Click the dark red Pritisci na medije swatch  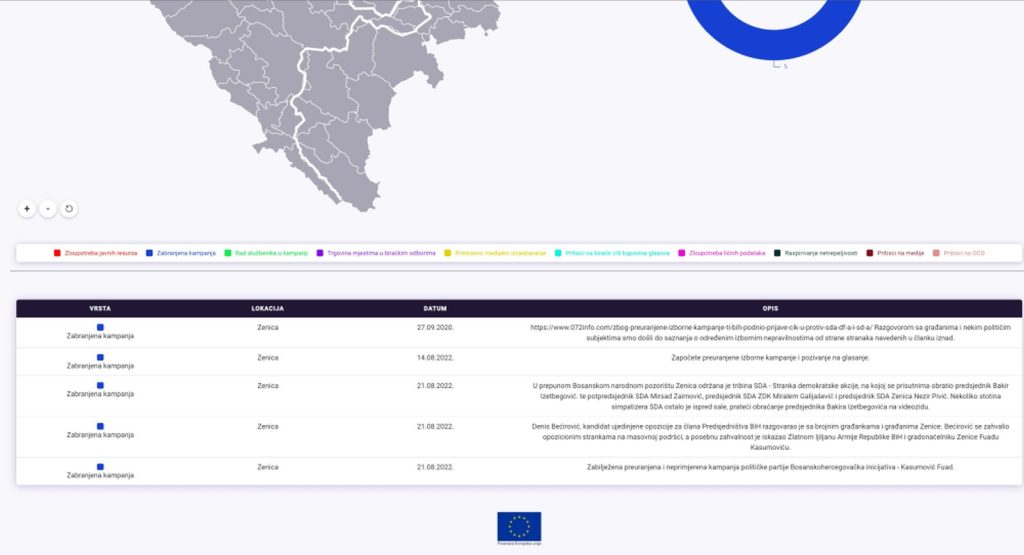tap(870, 253)
